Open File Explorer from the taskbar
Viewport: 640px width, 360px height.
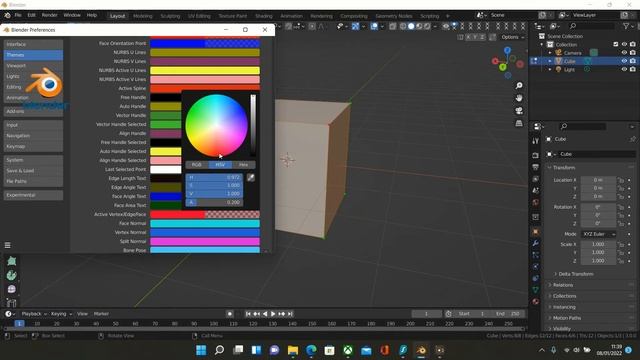pos(293,350)
